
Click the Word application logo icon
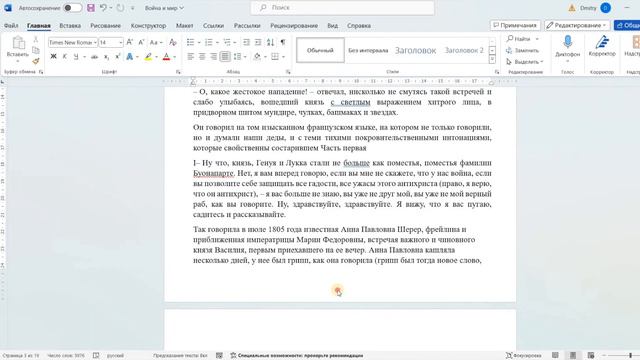[x=8, y=8]
